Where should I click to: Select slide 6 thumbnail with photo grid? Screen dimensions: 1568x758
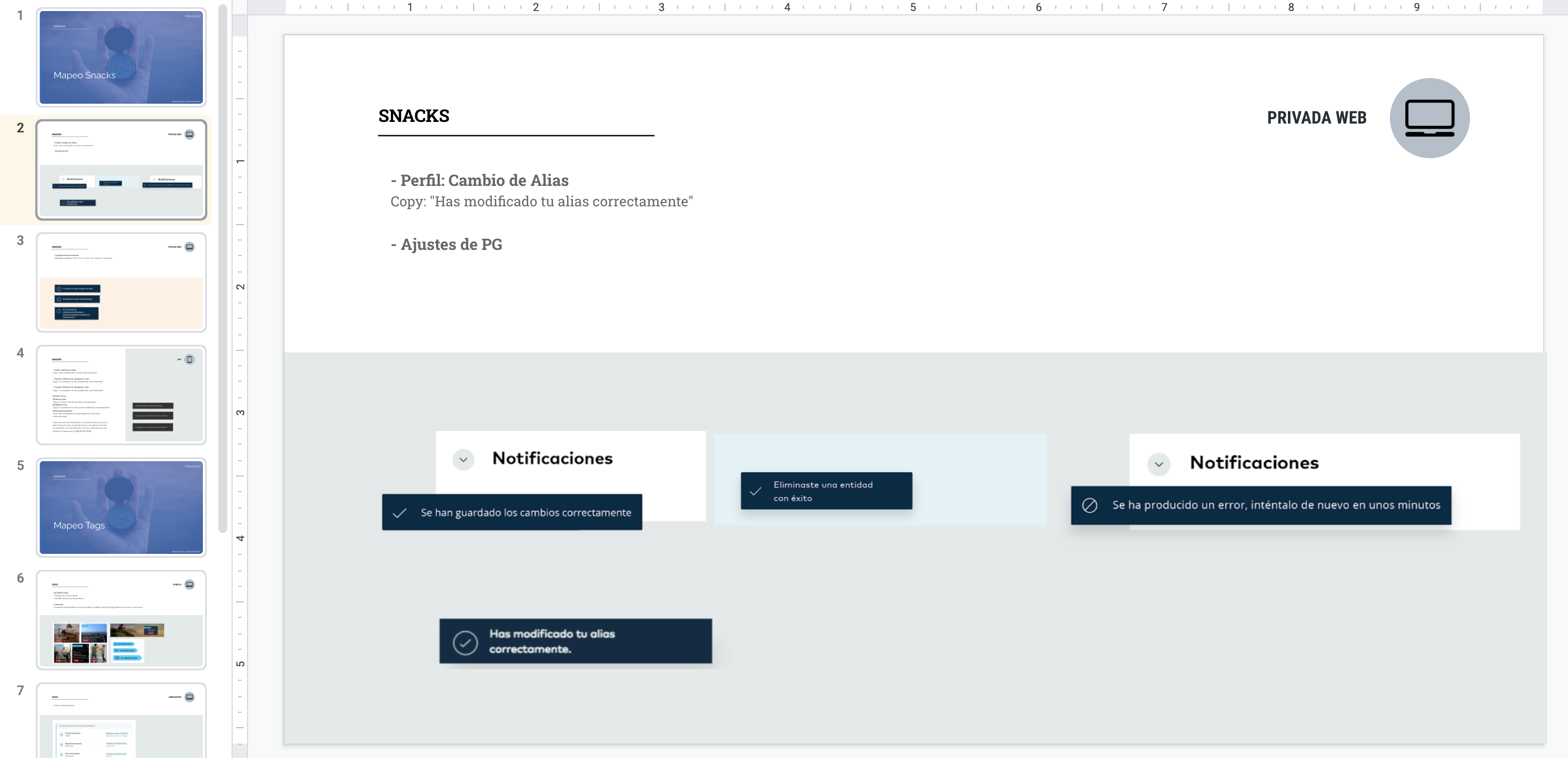[x=121, y=620]
